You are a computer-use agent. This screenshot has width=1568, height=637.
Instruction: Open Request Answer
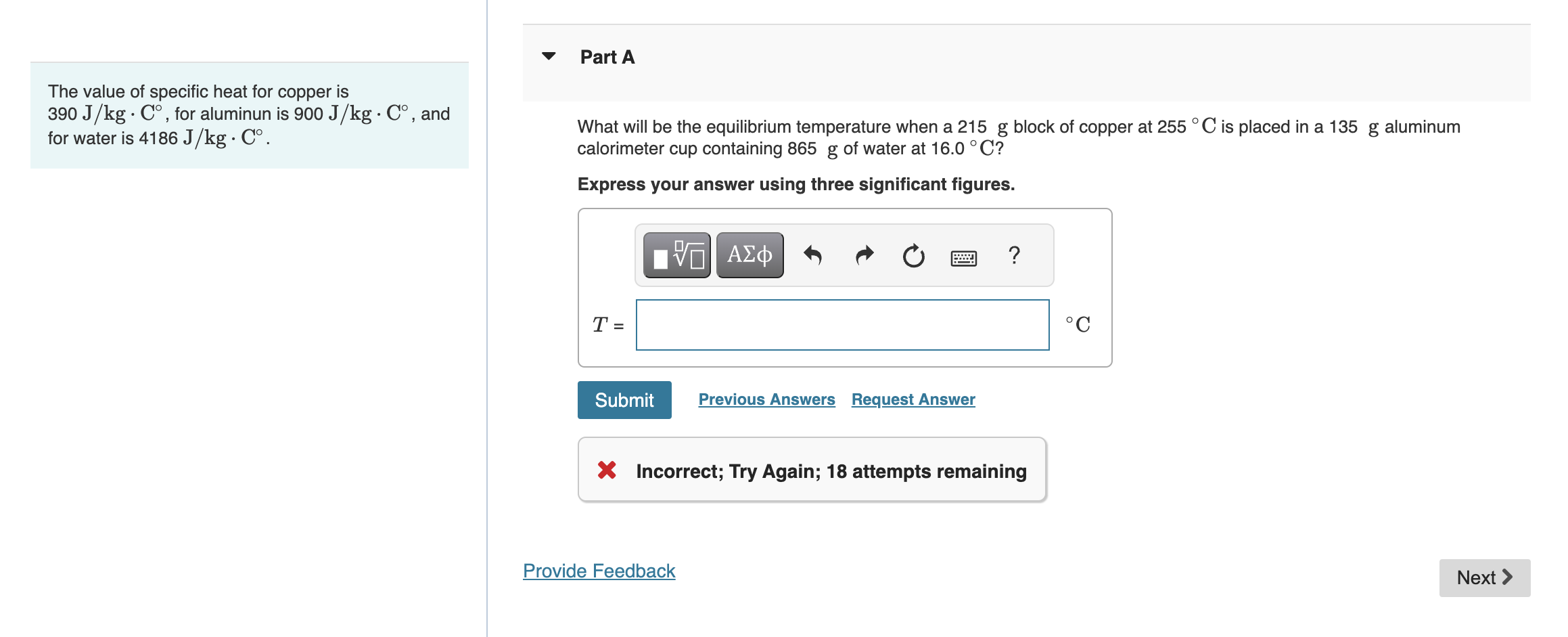(x=912, y=399)
